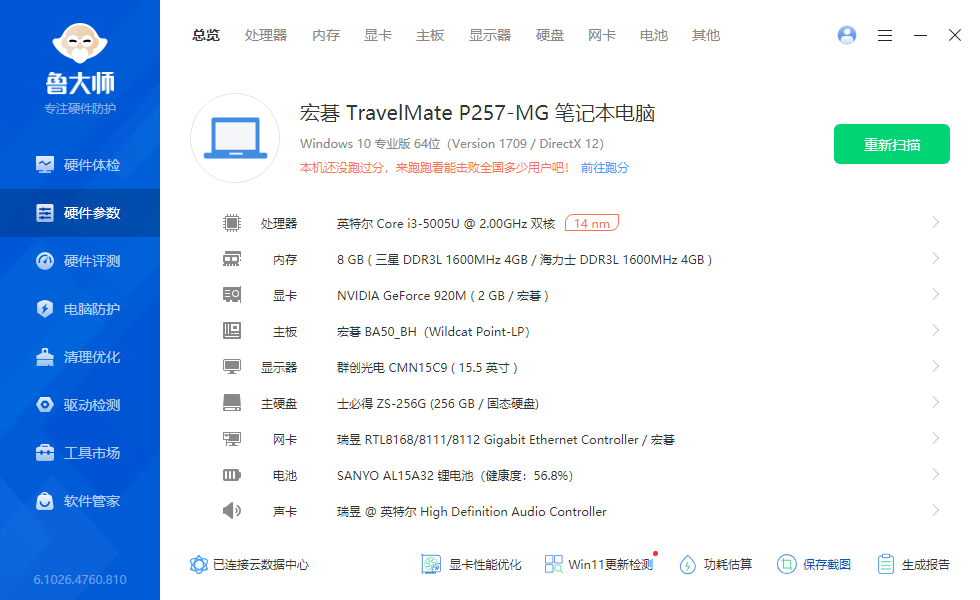Switch to the 总览 tab

[206, 36]
